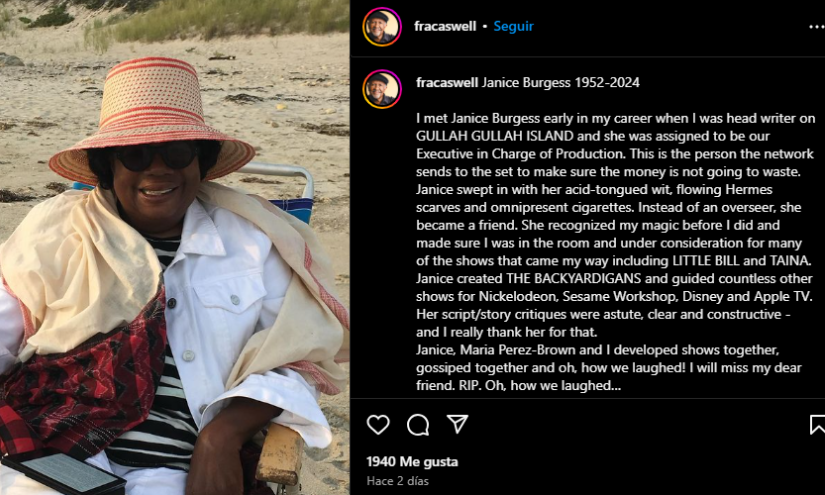Open the three-dot more options menu
Viewport: 825px width, 495px height.
(x=817, y=27)
